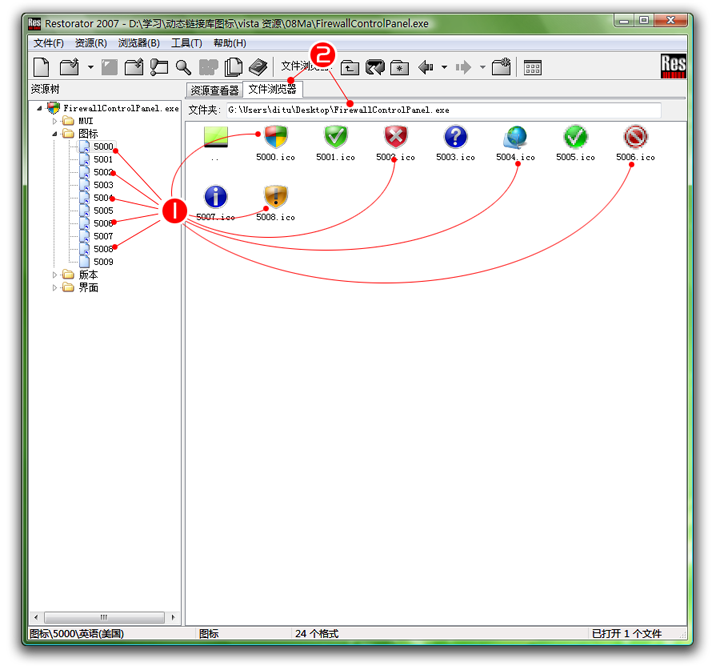Select tree item 5009 in resource tree
The image size is (720, 666).
(103, 262)
